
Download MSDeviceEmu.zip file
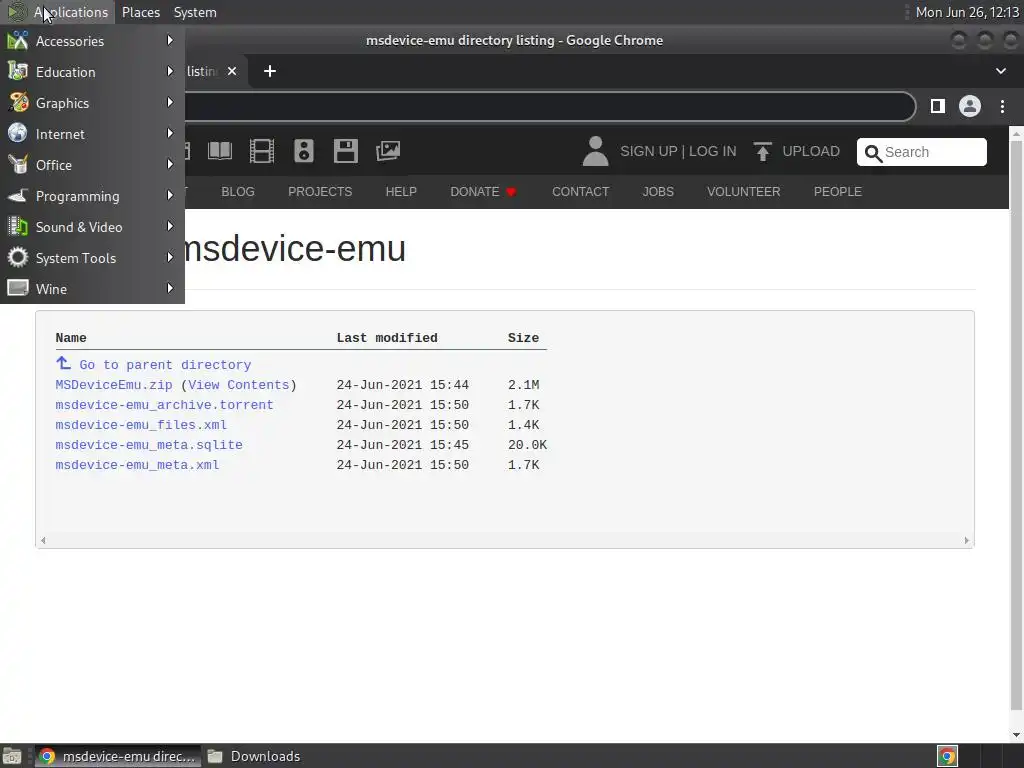[x=114, y=385]
